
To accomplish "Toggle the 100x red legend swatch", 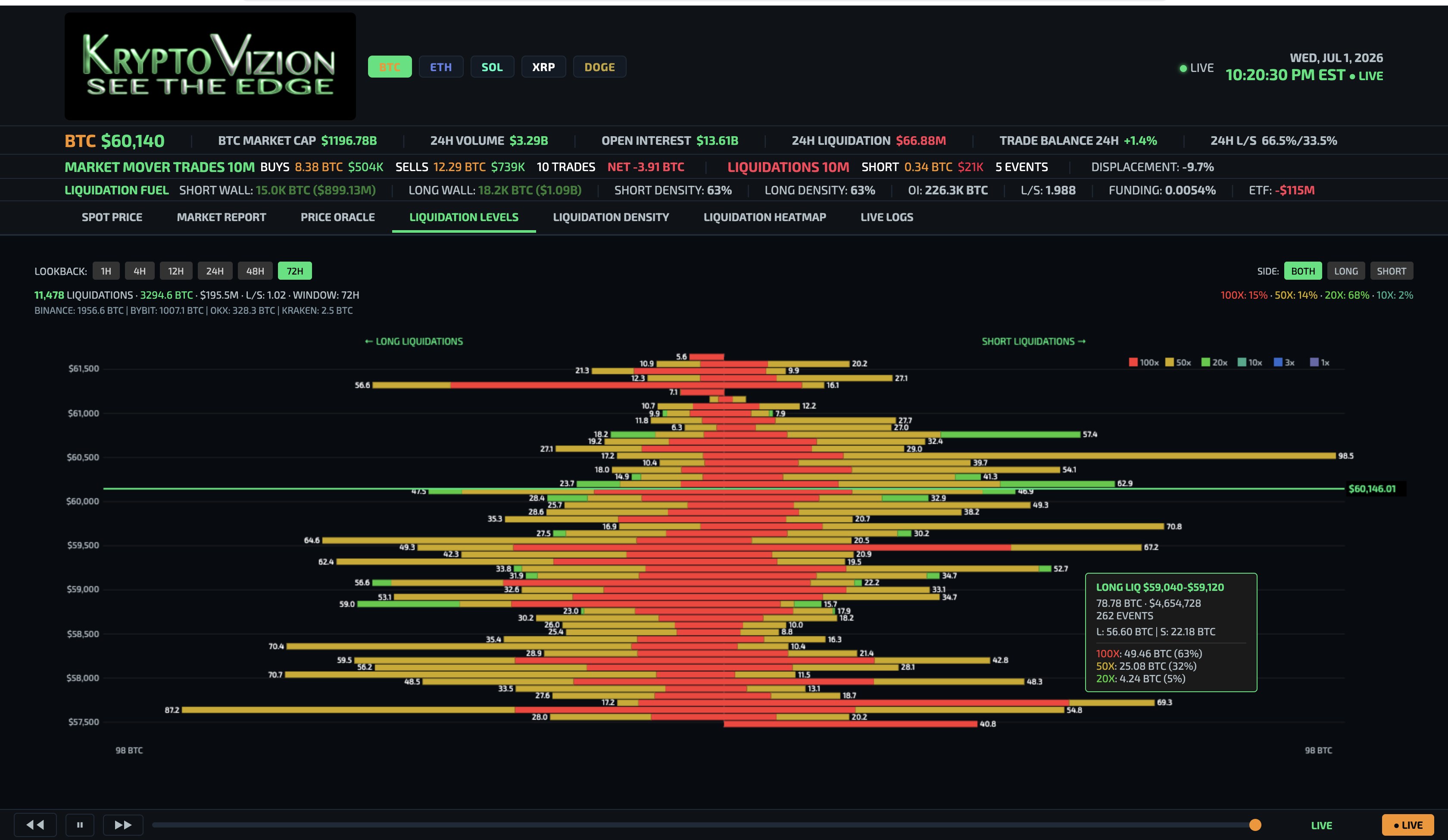I will (x=1133, y=362).
